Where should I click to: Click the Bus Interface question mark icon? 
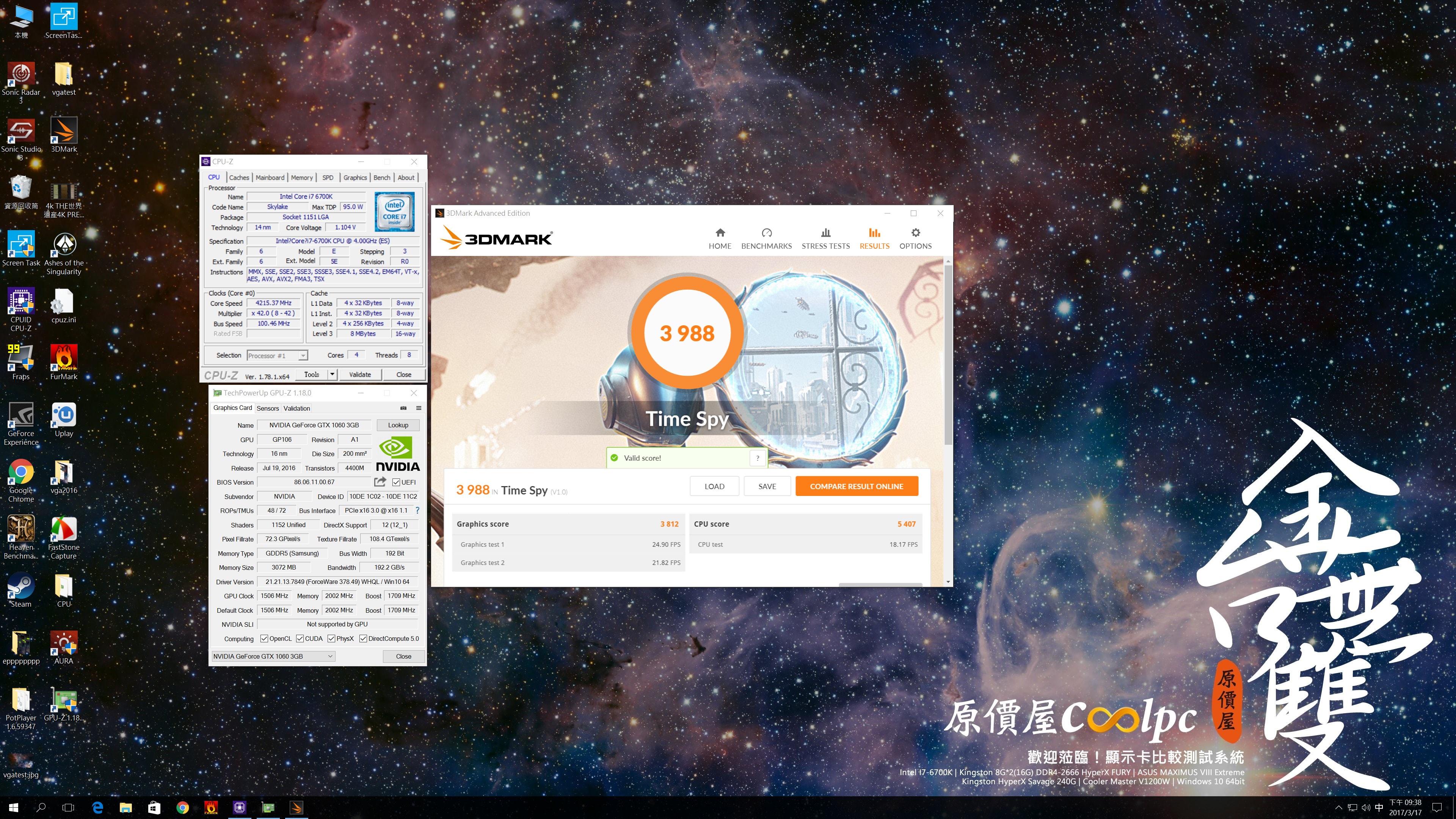(x=418, y=510)
